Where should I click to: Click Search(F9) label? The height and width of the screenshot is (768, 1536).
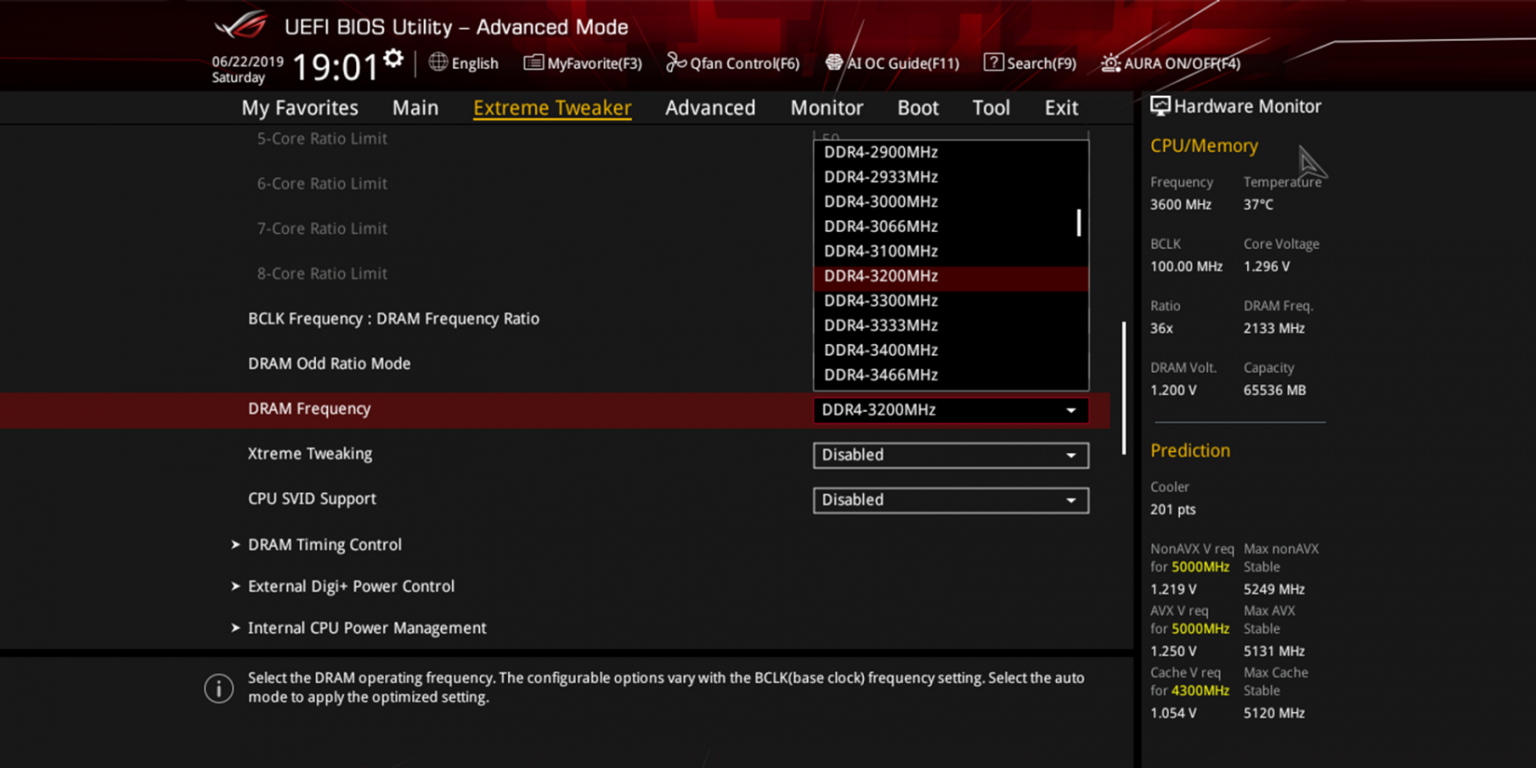(1041, 63)
